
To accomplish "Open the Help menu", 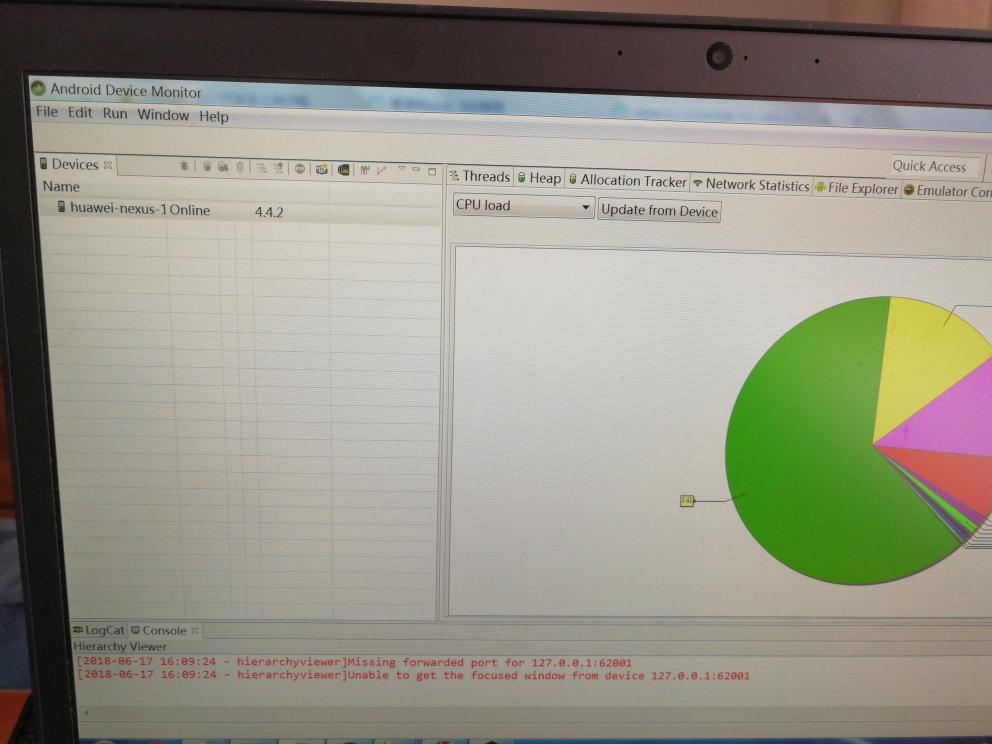I will 214,116.
